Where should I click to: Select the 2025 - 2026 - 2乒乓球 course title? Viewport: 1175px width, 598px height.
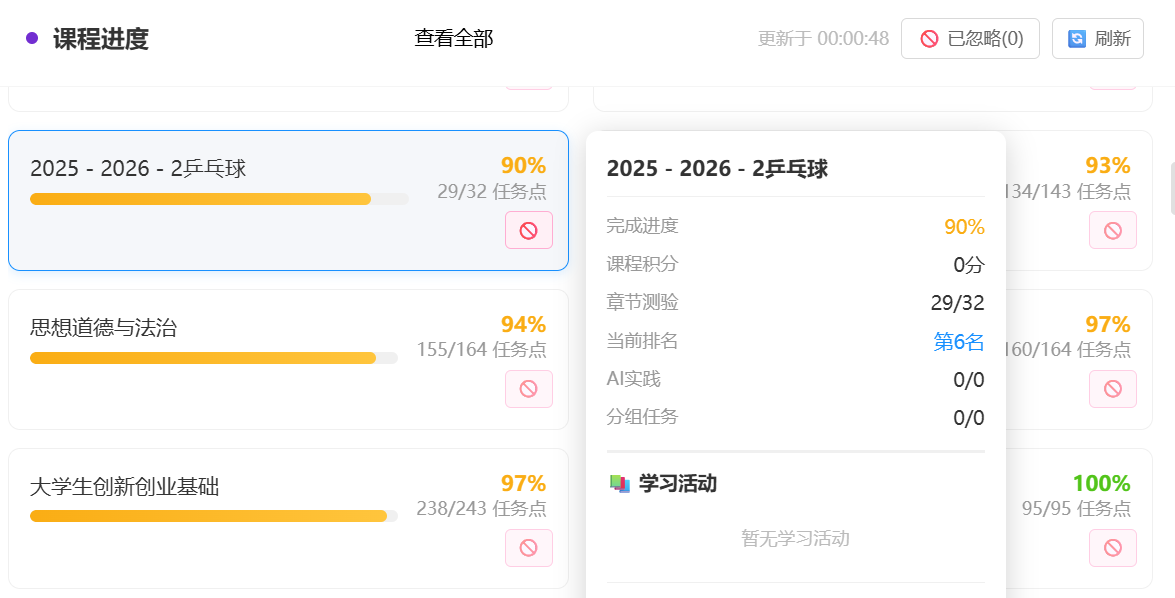point(138,168)
